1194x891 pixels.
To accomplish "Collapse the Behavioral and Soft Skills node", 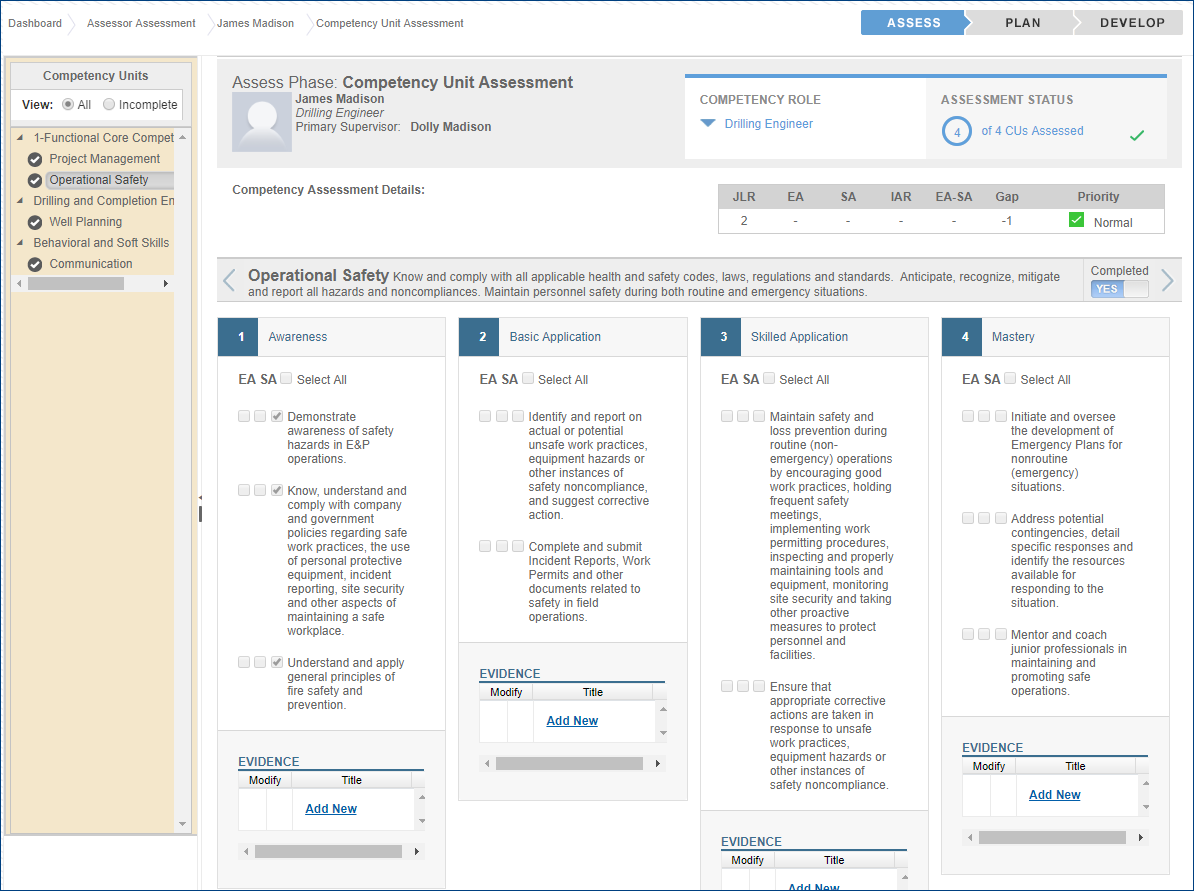I will pyautogui.click(x=20, y=243).
